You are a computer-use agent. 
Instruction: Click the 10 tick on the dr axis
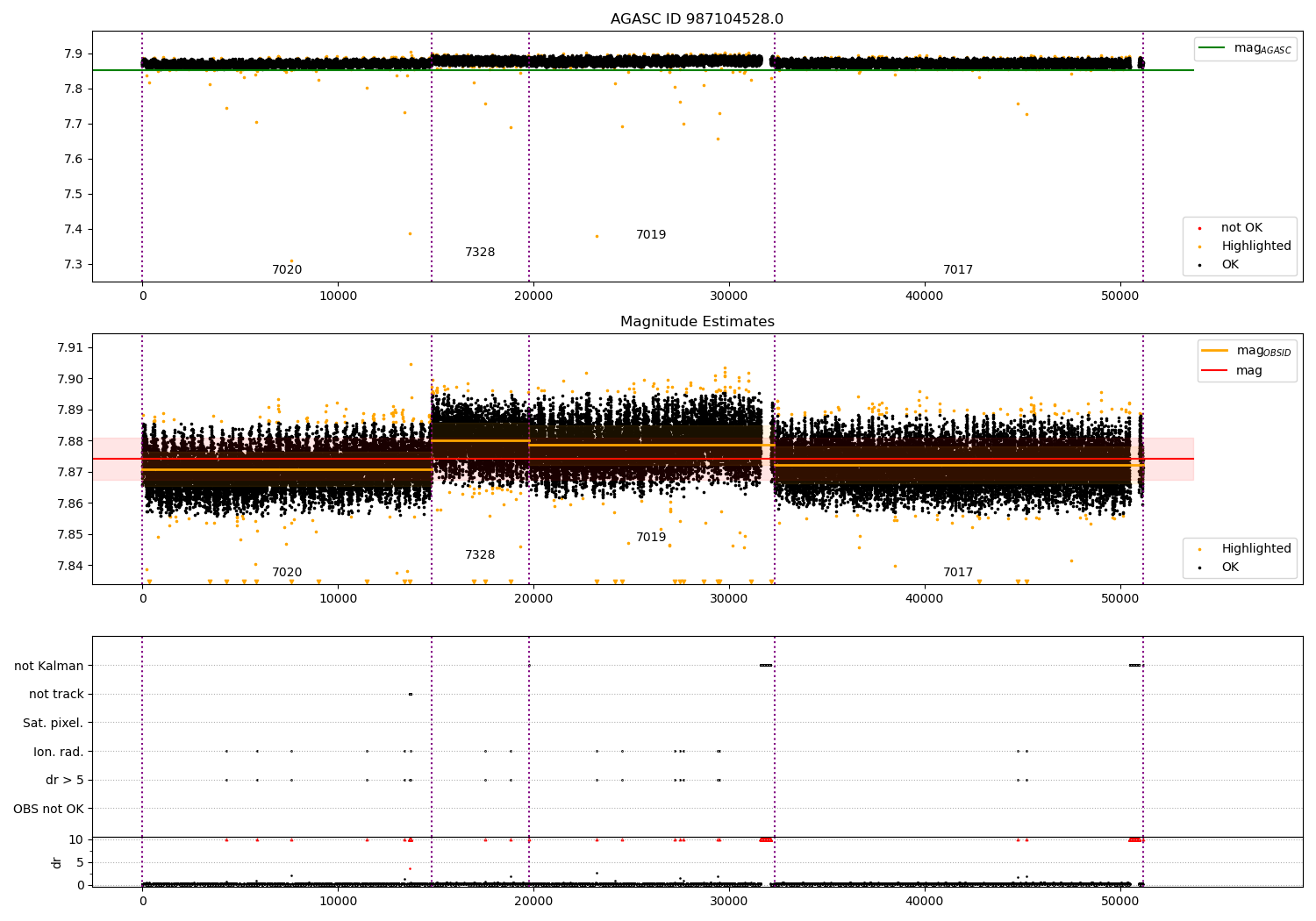click(76, 840)
